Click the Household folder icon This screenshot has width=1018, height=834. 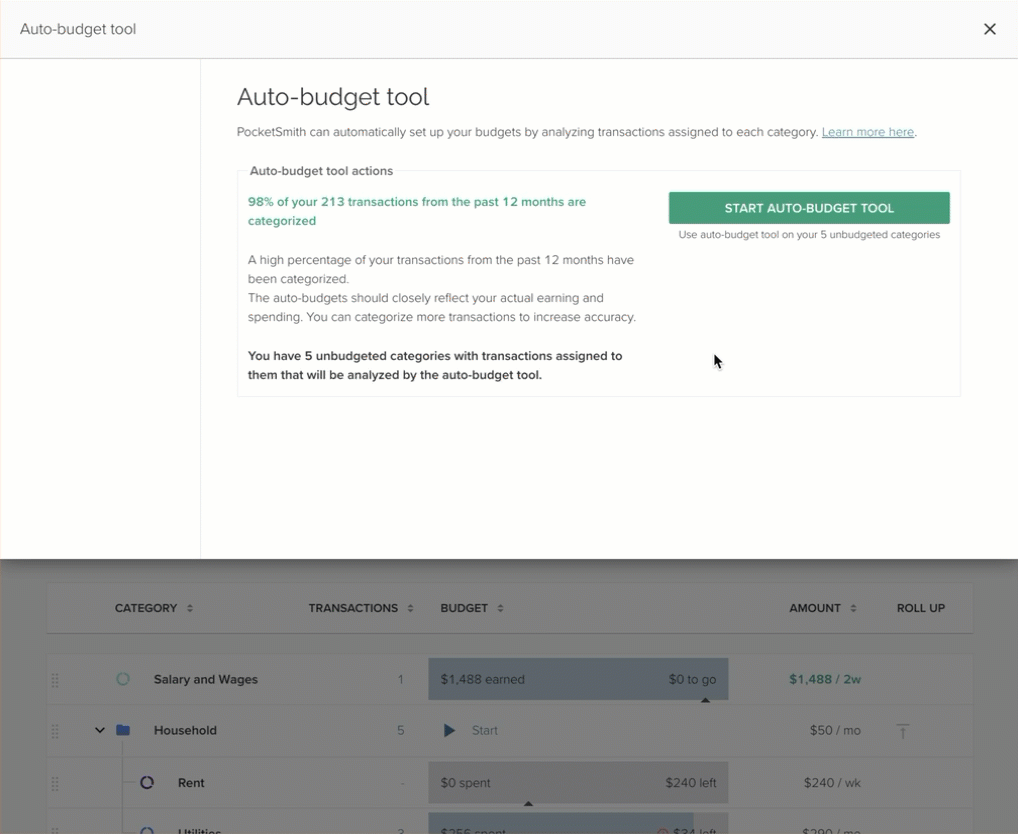click(123, 731)
